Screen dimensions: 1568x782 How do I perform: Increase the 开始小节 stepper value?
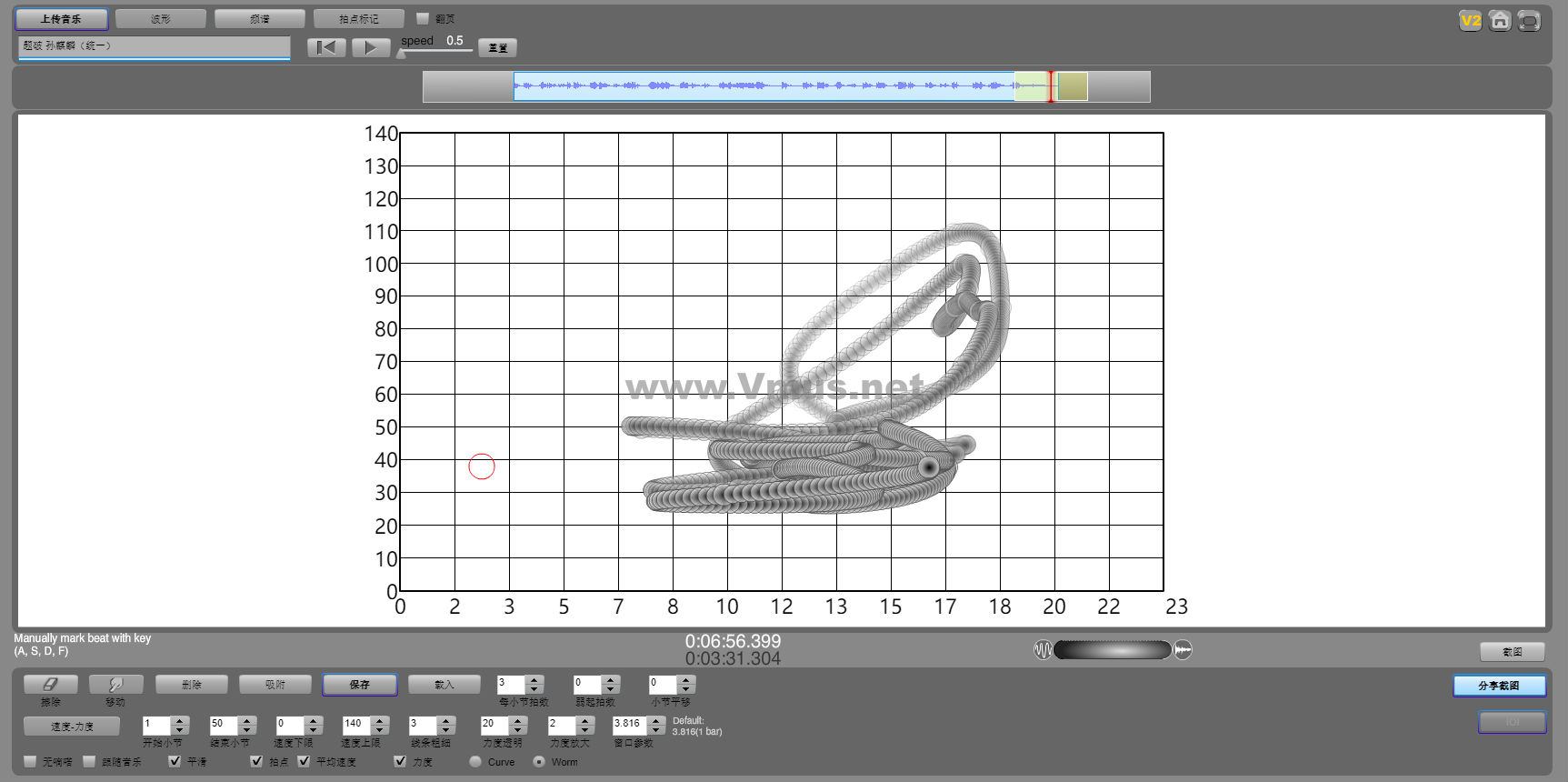pos(179,720)
